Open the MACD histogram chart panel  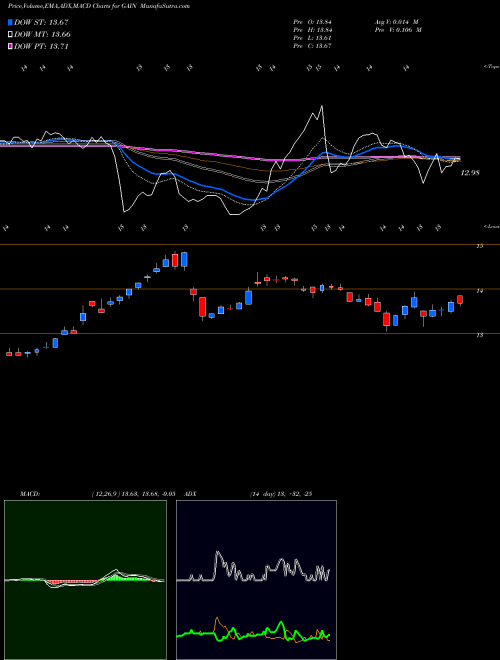(x=85, y=580)
